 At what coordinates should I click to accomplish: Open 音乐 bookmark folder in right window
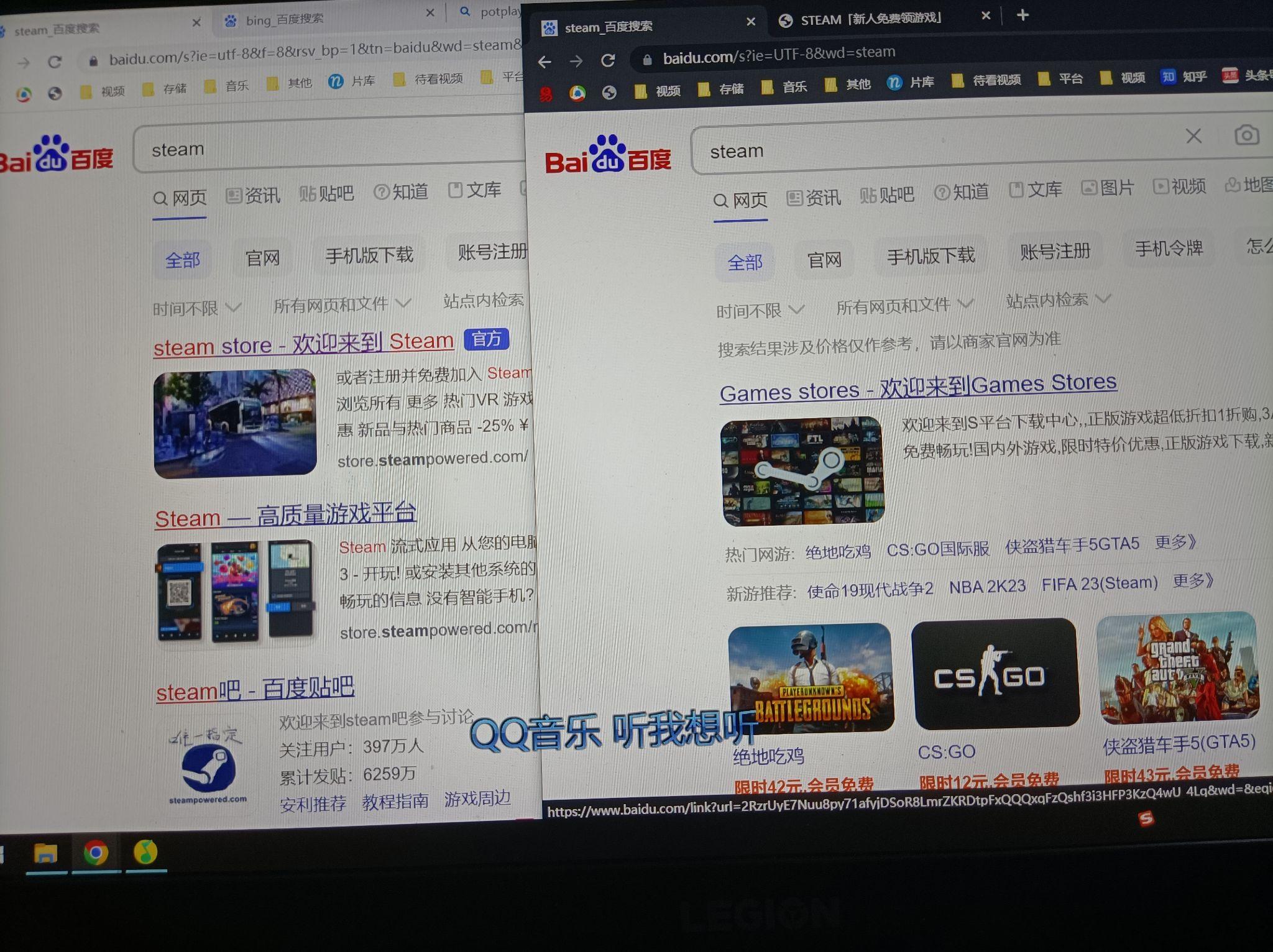pyautogui.click(x=784, y=87)
